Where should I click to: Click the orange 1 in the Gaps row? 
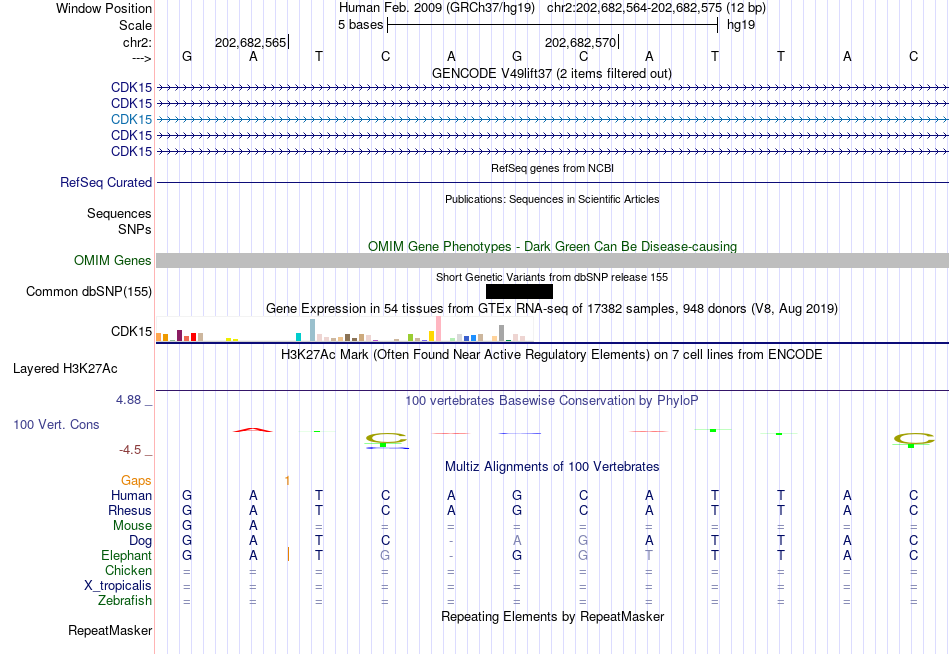(x=287, y=481)
